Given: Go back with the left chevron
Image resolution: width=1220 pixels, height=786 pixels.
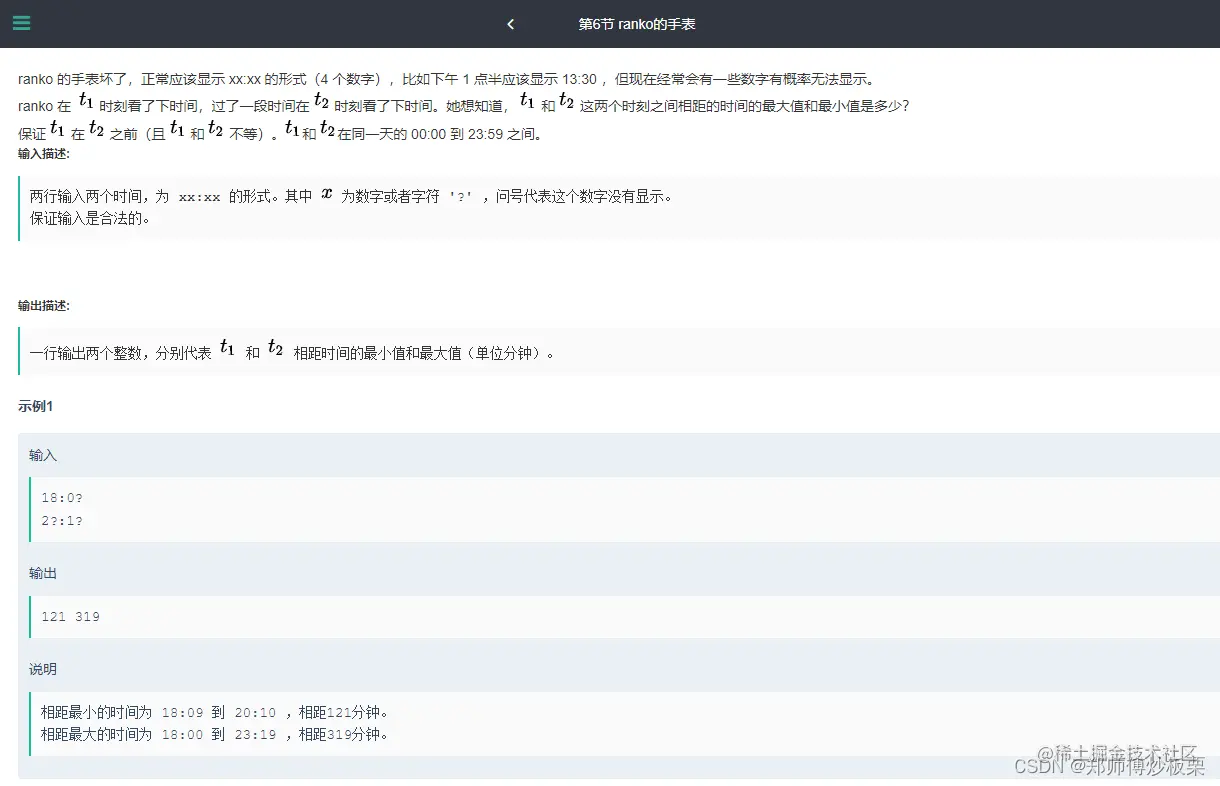Looking at the screenshot, I should coord(511,24).
